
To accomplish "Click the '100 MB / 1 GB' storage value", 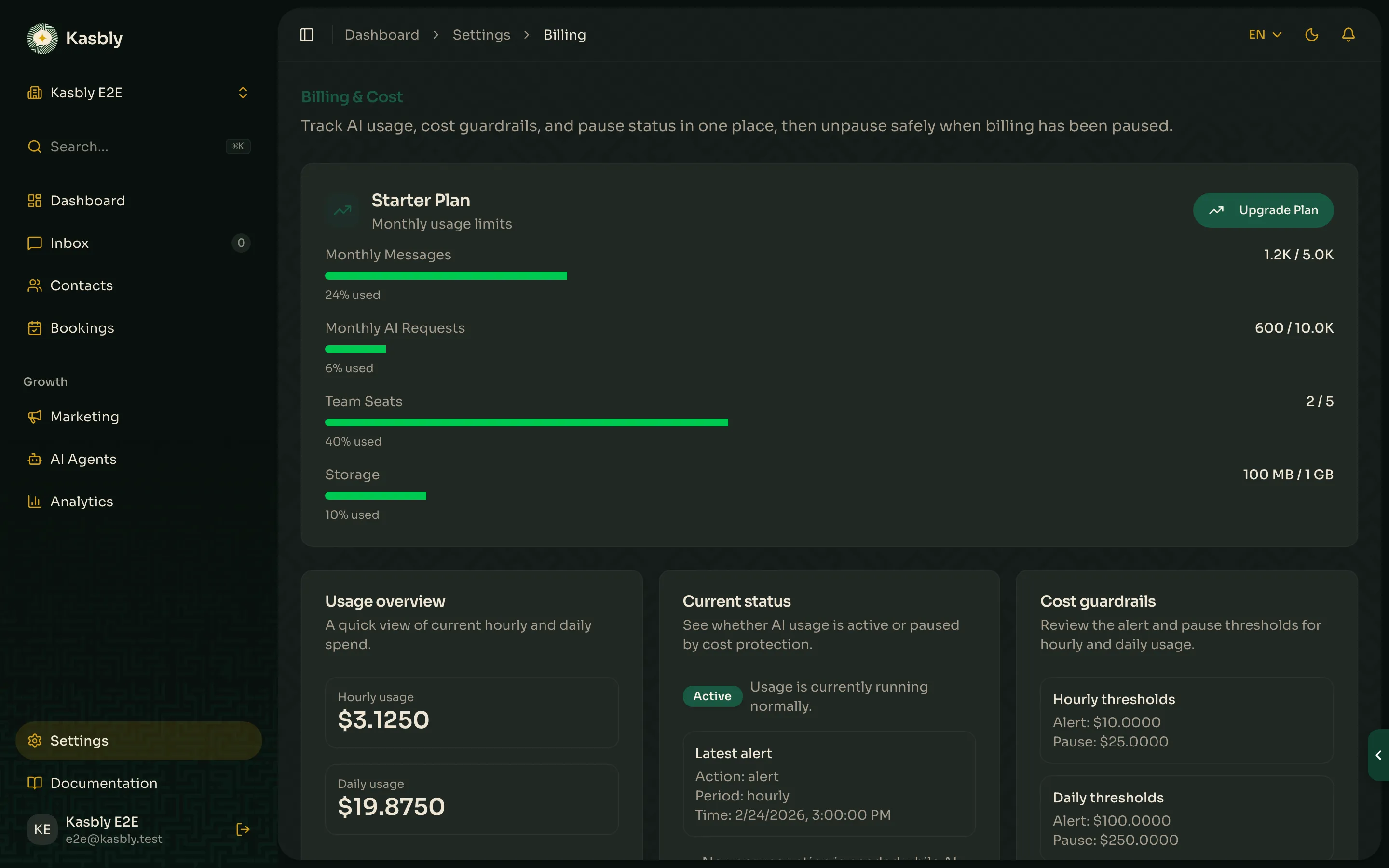I will click(1288, 475).
